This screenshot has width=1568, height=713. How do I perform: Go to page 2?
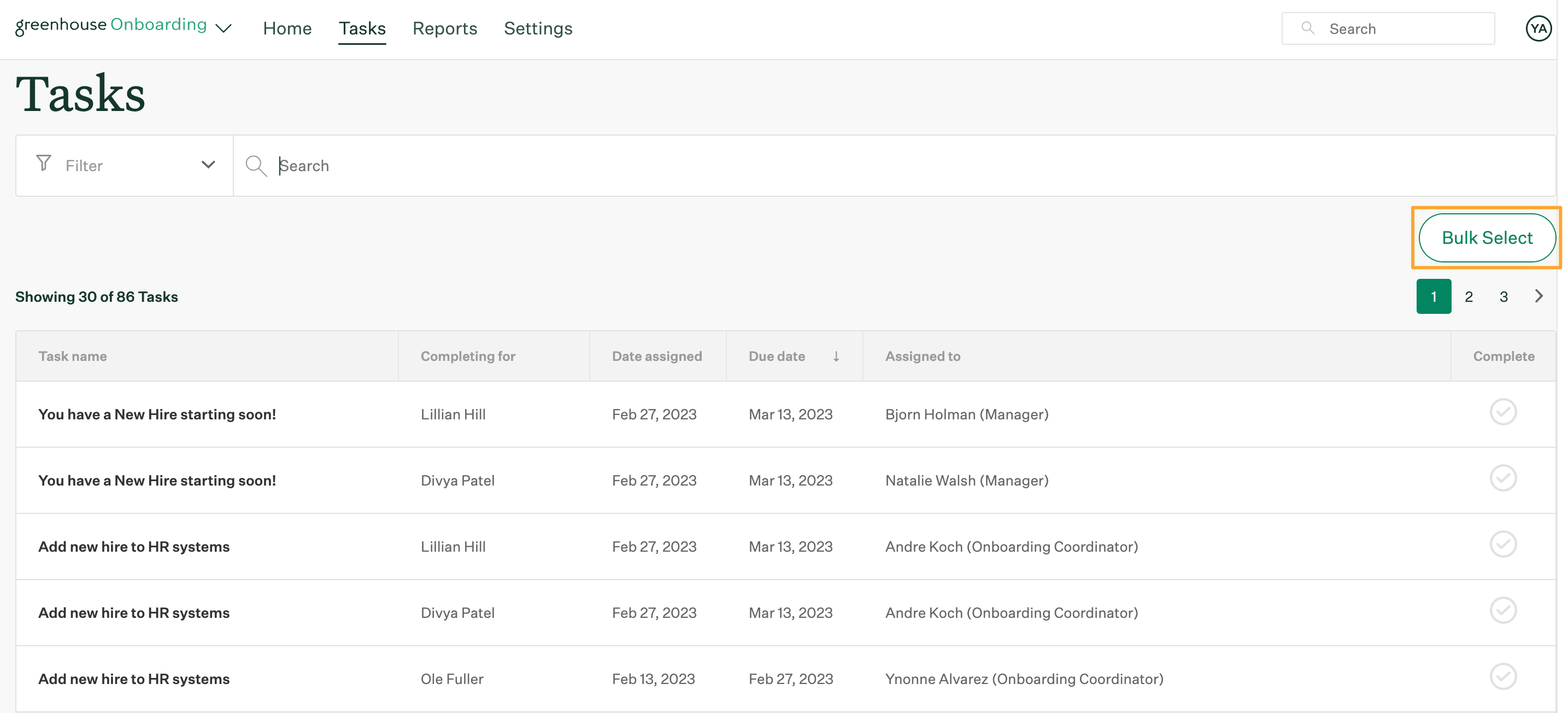point(1468,296)
